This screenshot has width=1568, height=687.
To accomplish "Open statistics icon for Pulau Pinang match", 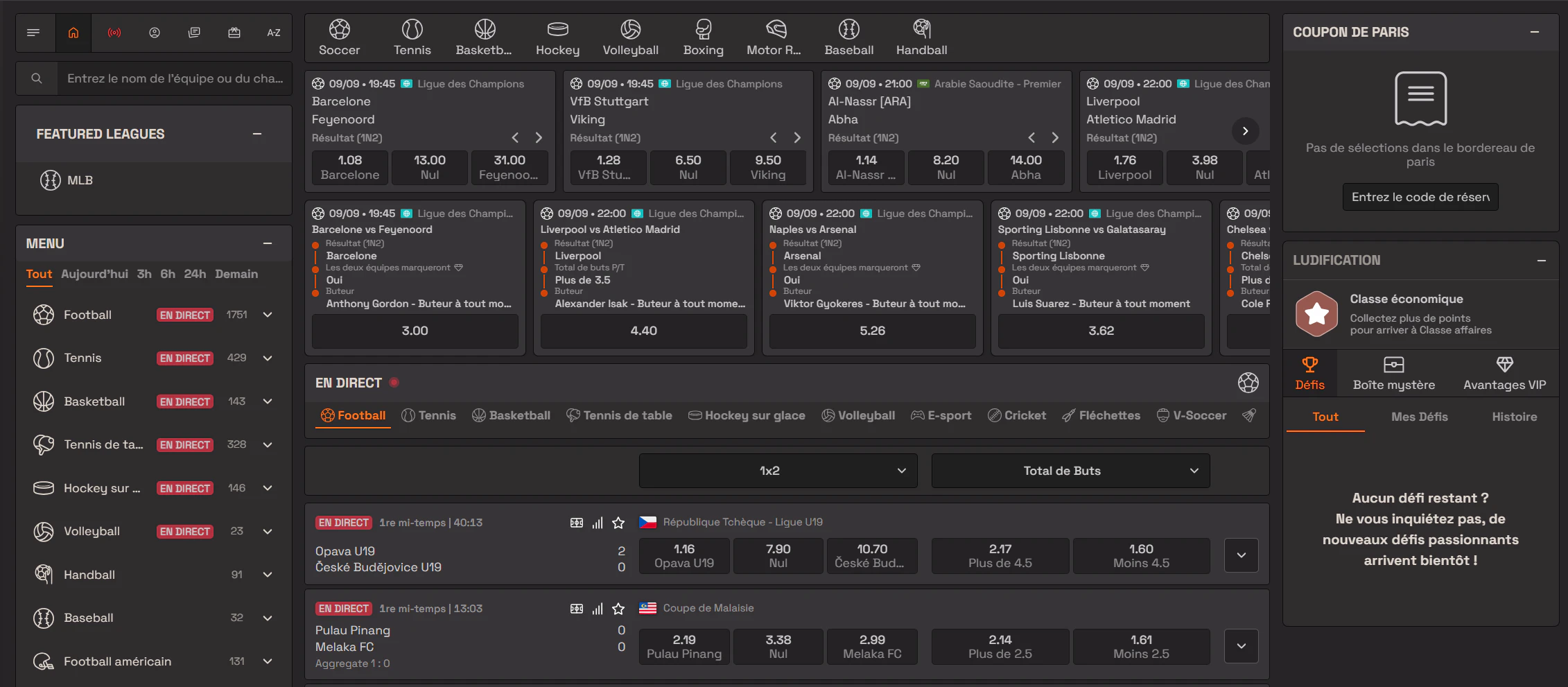I will (x=598, y=609).
